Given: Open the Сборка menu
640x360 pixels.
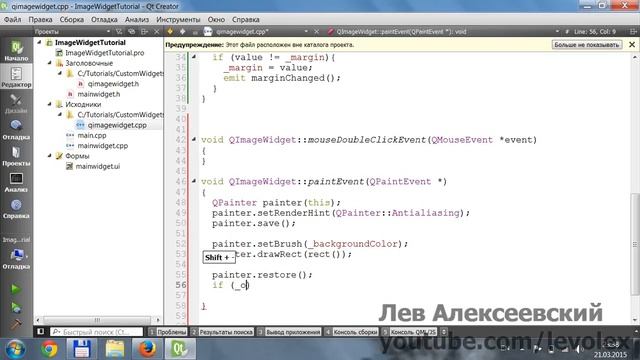Looking at the screenshot, I should click(72, 19).
